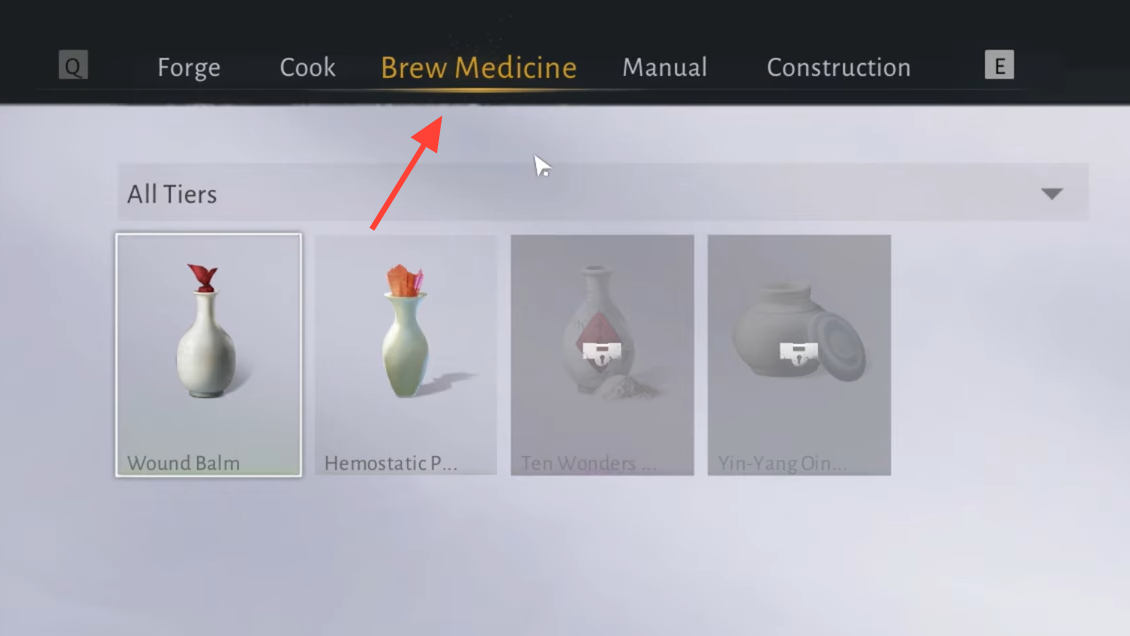Click the E key shortcut icon
Image resolution: width=1130 pixels, height=636 pixels.
tap(999, 66)
